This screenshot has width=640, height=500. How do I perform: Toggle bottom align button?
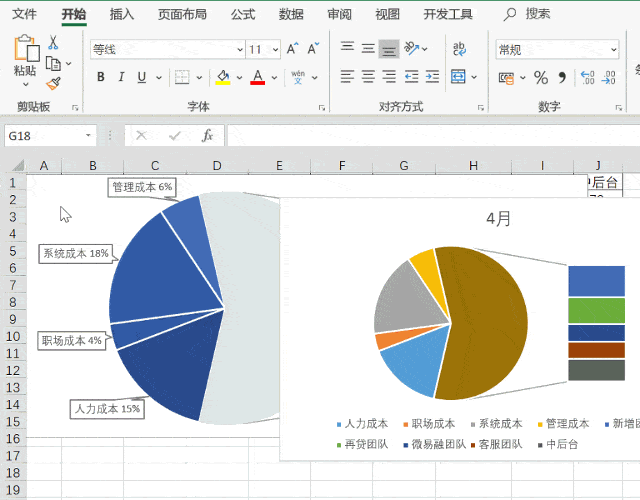point(389,49)
